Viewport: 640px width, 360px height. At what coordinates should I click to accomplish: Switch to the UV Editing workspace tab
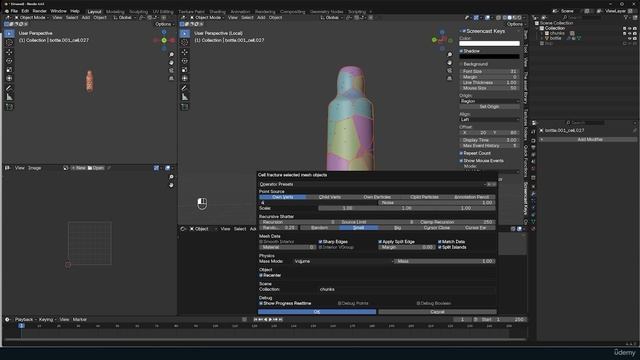pos(163,12)
